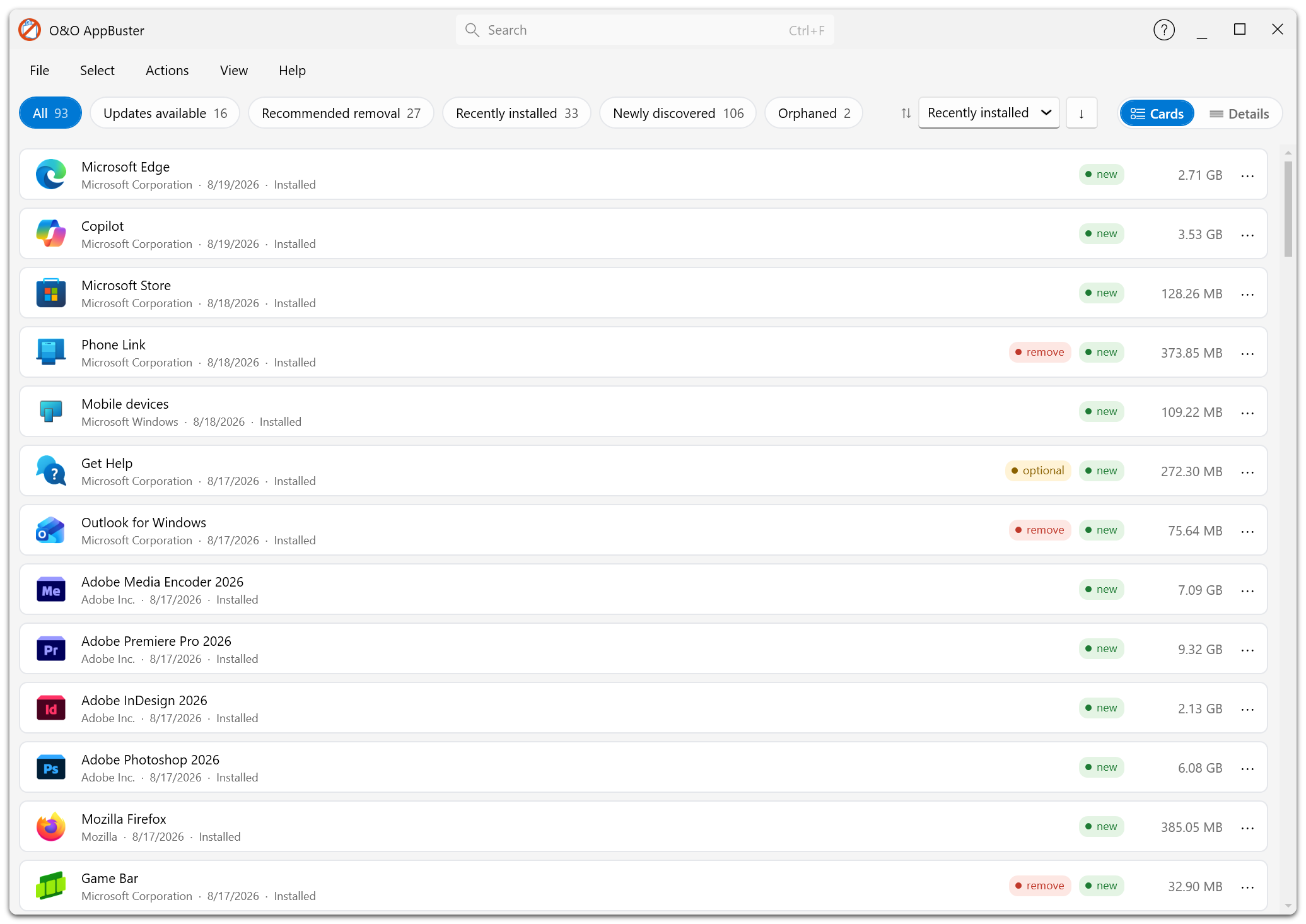The width and height of the screenshot is (1306, 924).
Task: Open the View menu
Action: pos(234,70)
